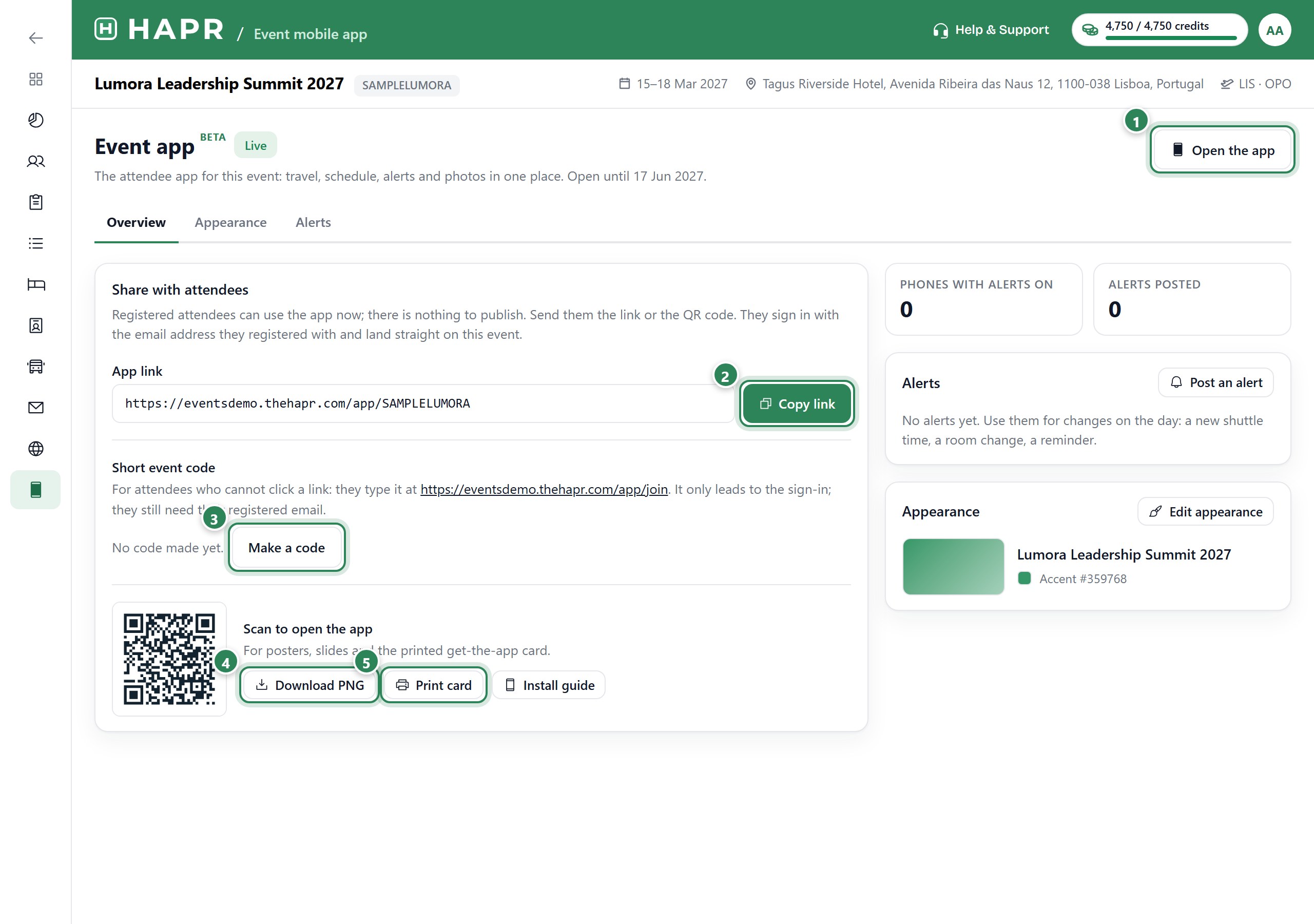This screenshot has width=1314, height=924.
Task: Switch to the Appearance tab
Action: pyautogui.click(x=230, y=222)
